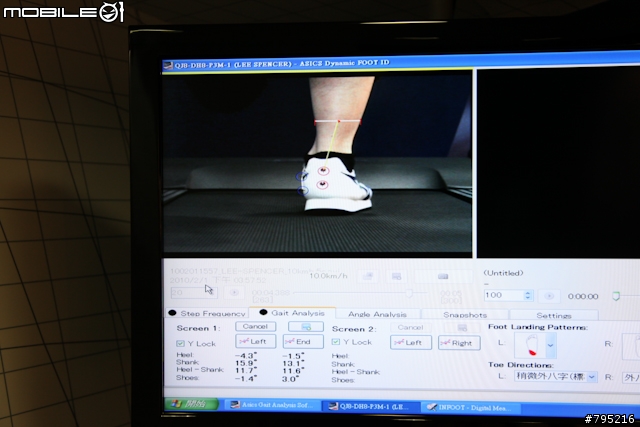Click Cancel button under Screen 1
This screenshot has height=427, width=640.
pos(256,326)
